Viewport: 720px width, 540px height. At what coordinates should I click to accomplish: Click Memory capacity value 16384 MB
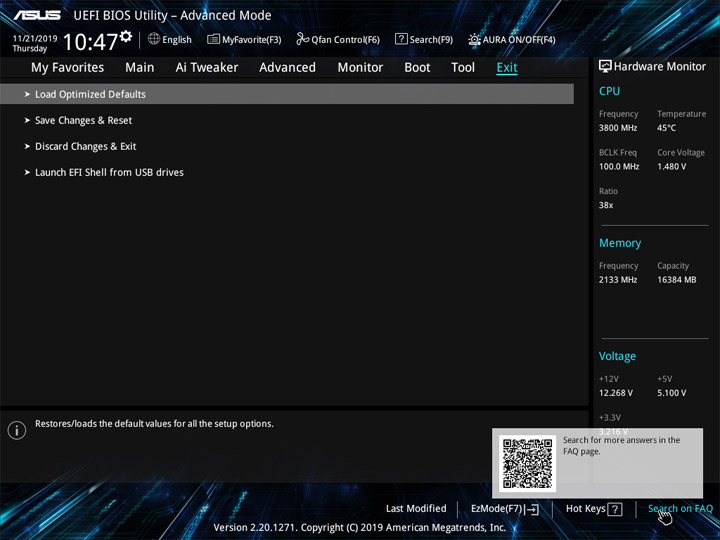(676, 280)
